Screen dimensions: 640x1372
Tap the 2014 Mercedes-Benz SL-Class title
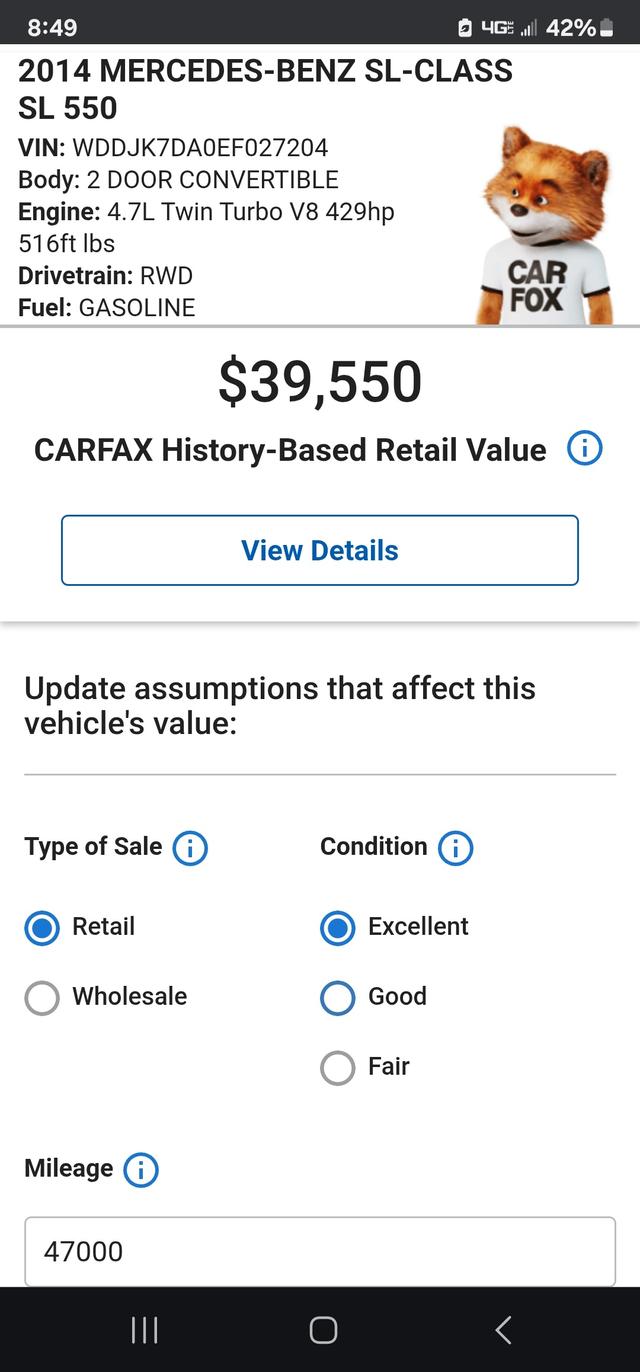tap(266, 89)
